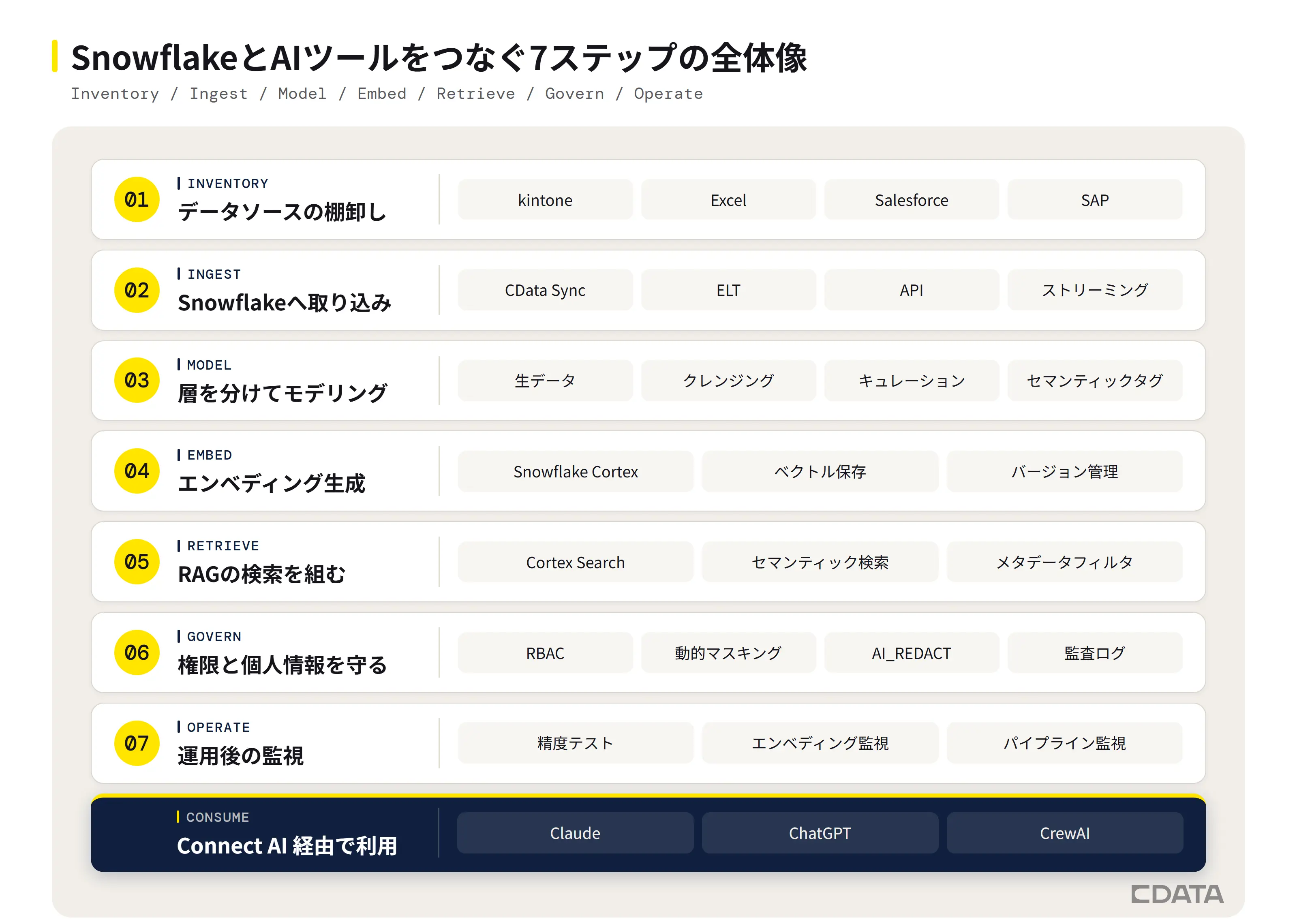Select the セマンティックタグ chip
This screenshot has height=924, width=1297.
click(x=1094, y=381)
